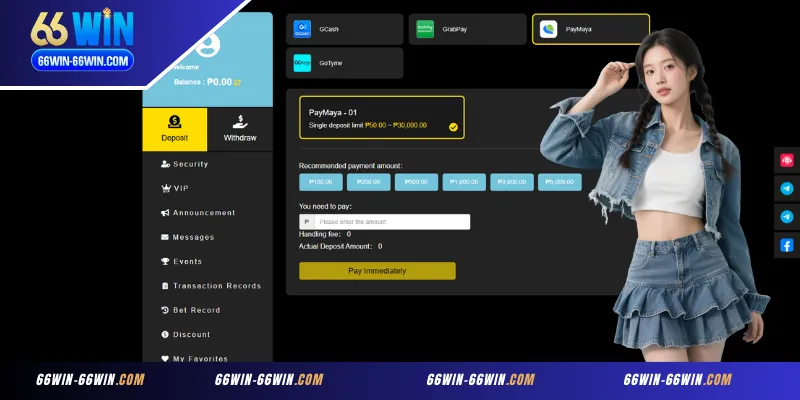Click the Withdraw hand-with-dollar icon
Viewport: 800px width, 400px height.
pyautogui.click(x=240, y=122)
